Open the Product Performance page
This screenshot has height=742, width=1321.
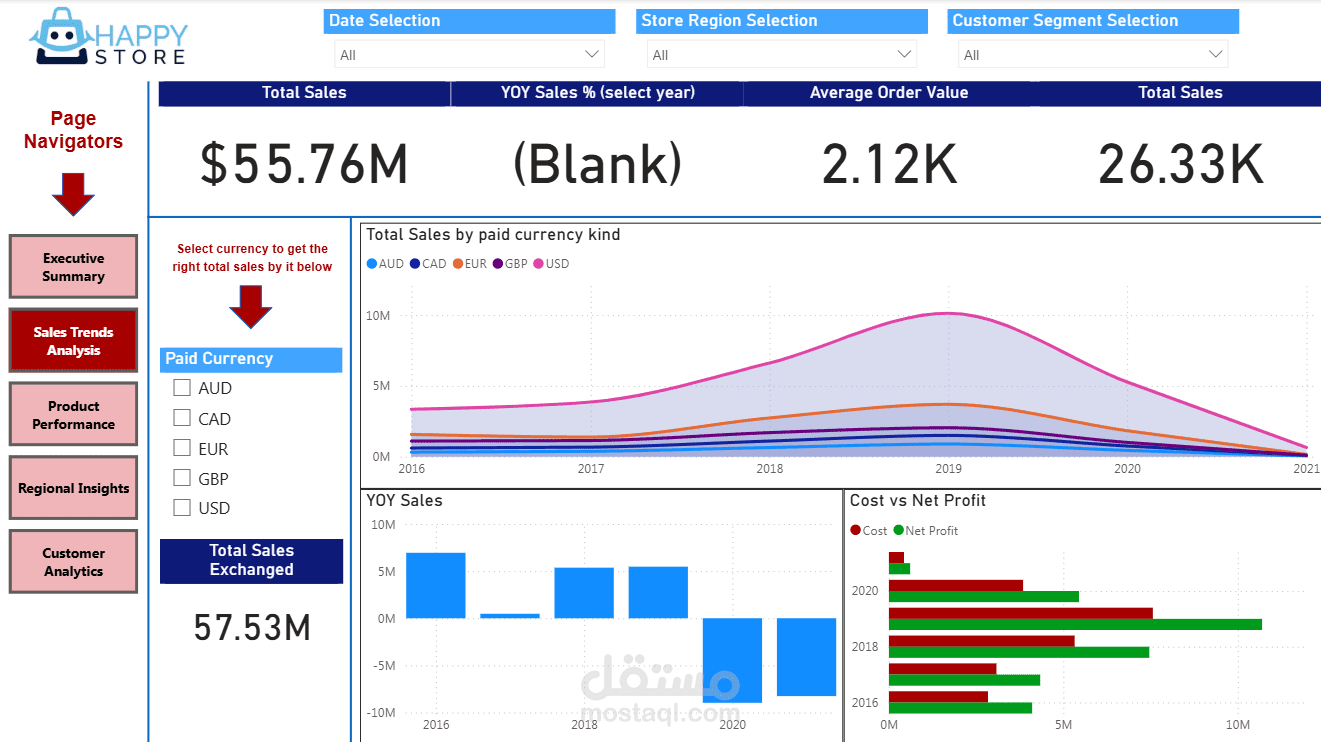pos(72,413)
